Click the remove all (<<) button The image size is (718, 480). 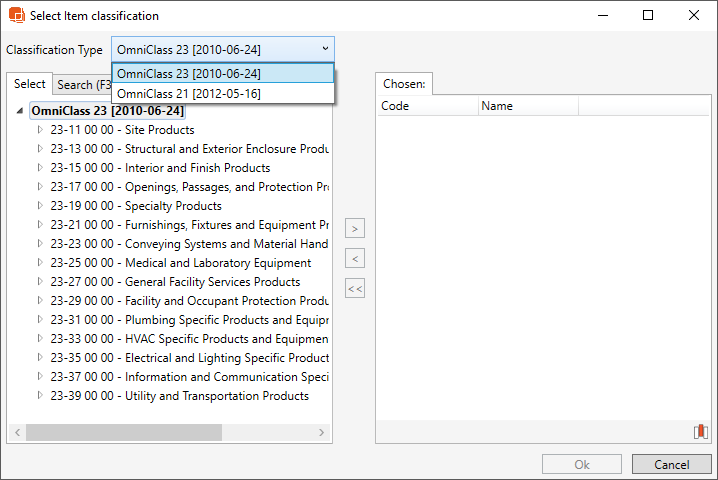click(x=355, y=289)
